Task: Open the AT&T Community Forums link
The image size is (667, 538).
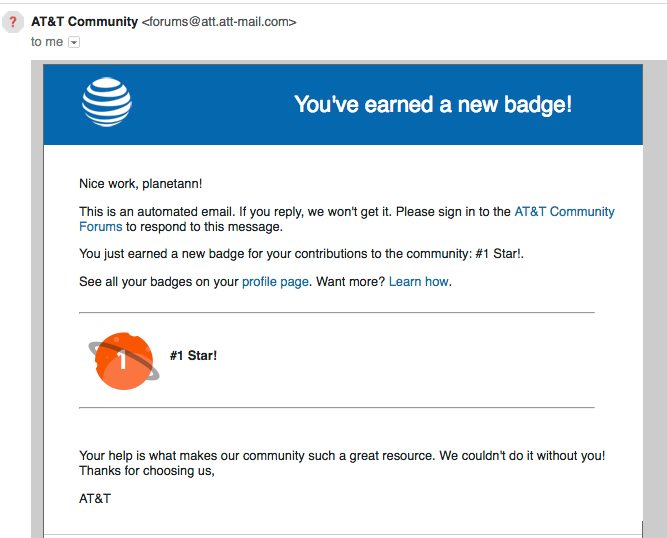Action: pos(564,212)
